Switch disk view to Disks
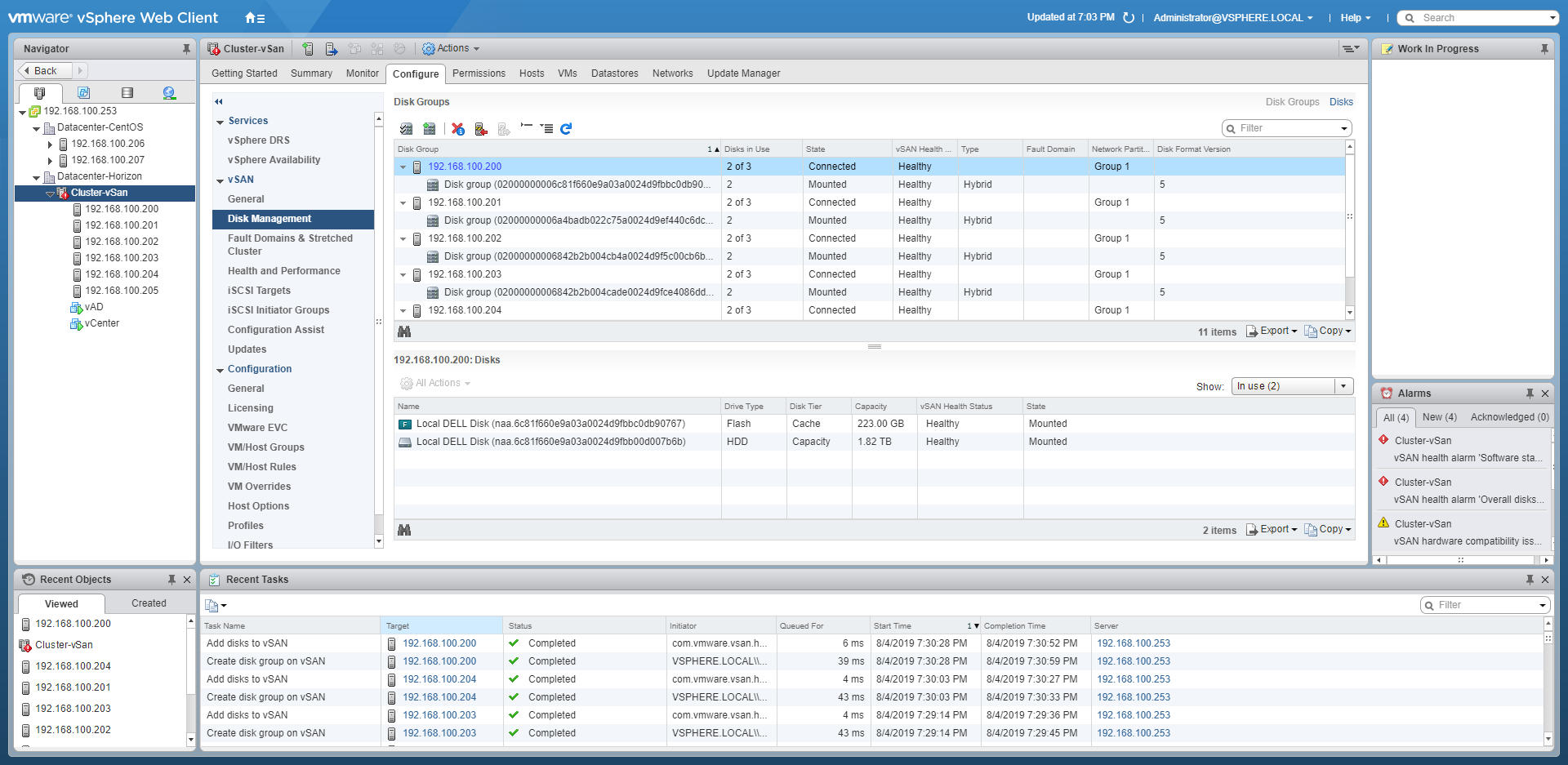 click(1341, 102)
